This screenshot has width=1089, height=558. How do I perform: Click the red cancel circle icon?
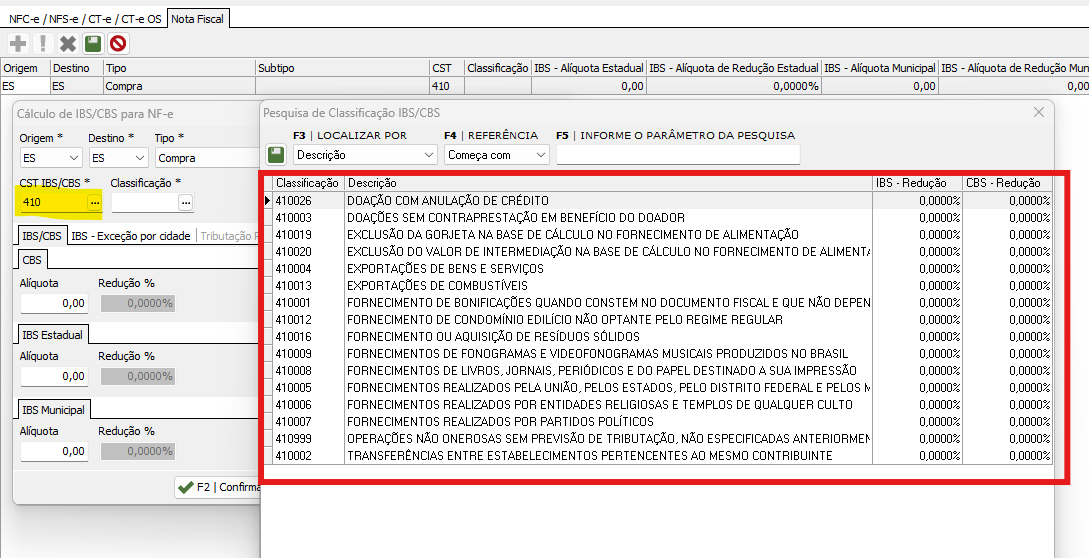[x=118, y=43]
